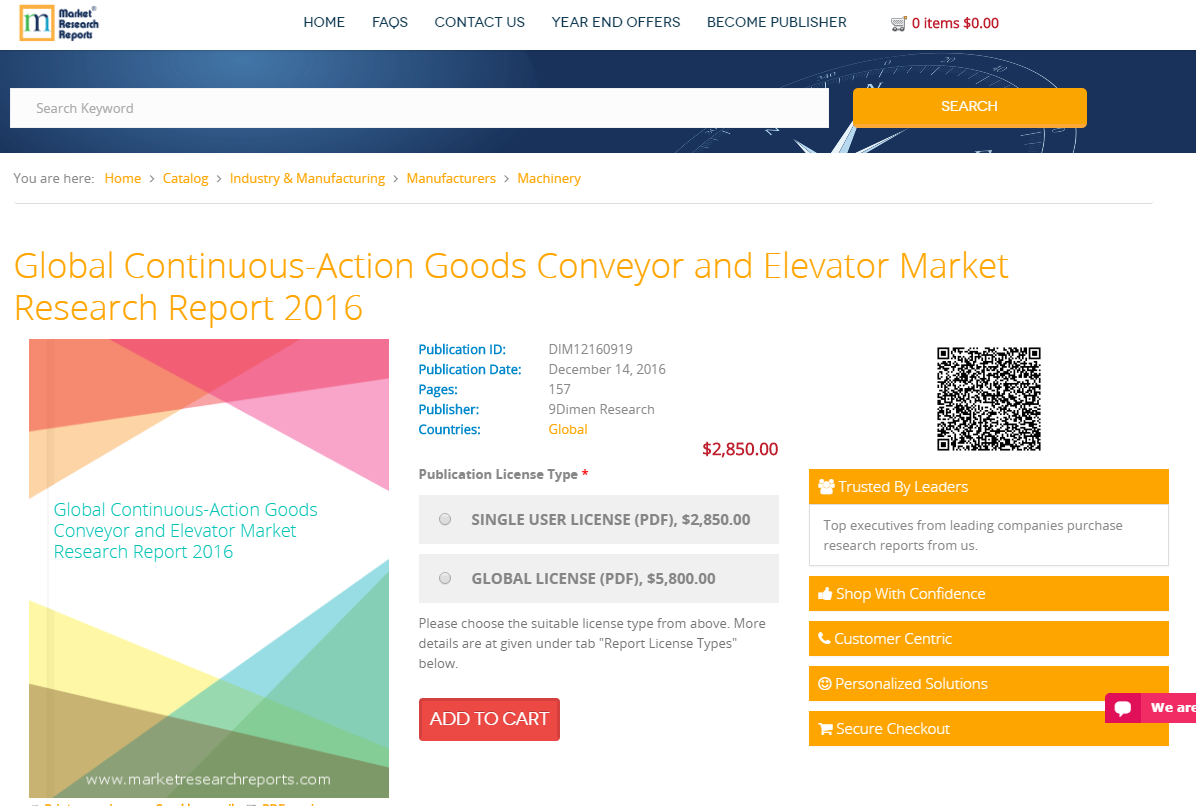Open BECOME PUBLISHER menu item
Screen dimensions: 1196x806
click(776, 22)
